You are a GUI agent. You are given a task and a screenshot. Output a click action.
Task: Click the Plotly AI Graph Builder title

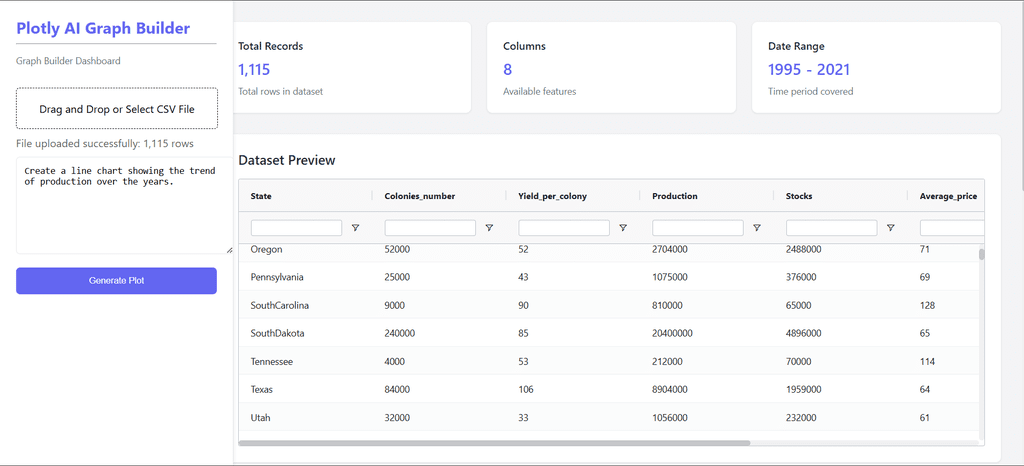(x=103, y=28)
